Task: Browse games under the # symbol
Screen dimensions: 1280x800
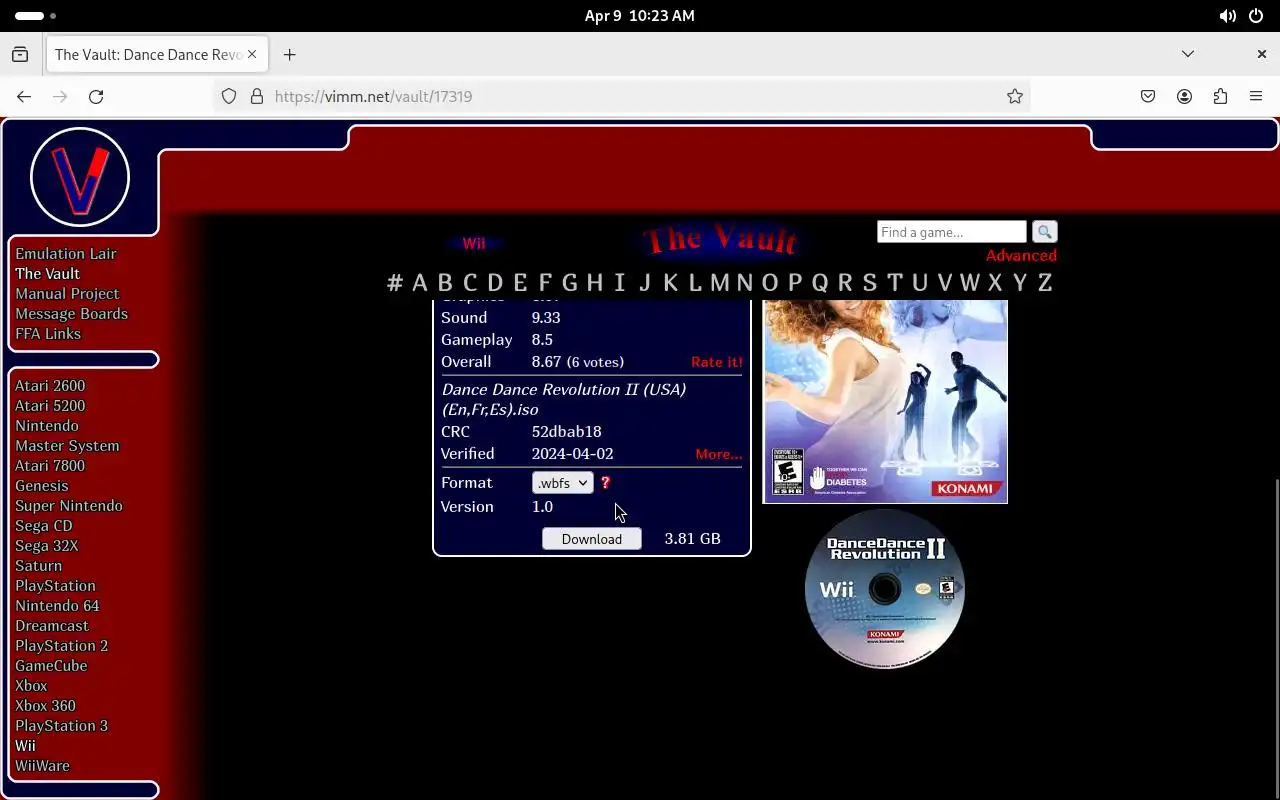Action: pos(395,282)
